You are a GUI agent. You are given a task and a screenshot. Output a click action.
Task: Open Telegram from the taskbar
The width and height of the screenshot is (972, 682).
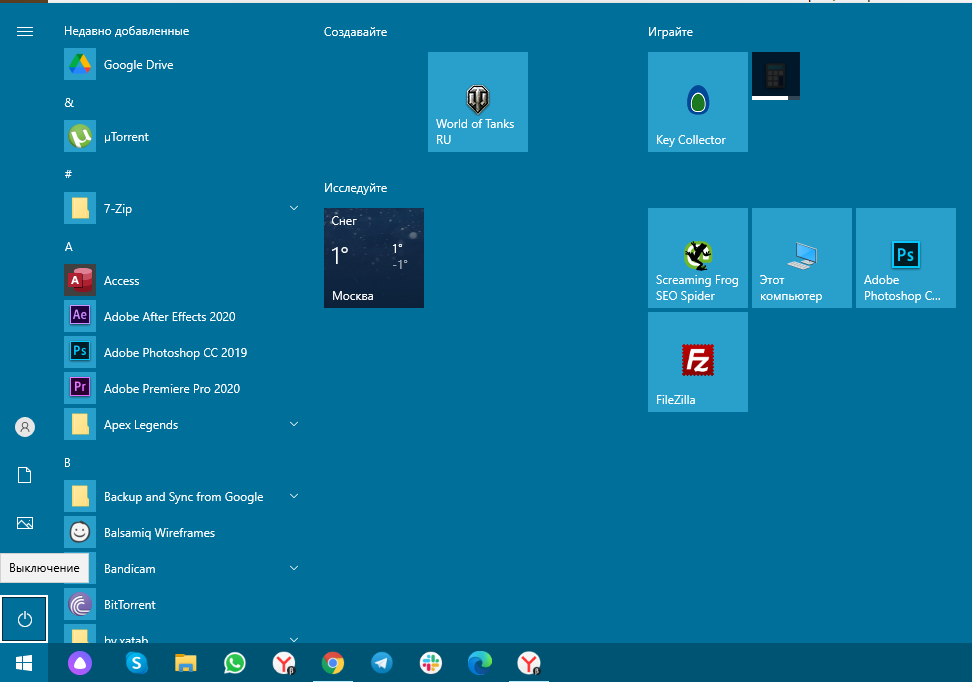pos(382,663)
